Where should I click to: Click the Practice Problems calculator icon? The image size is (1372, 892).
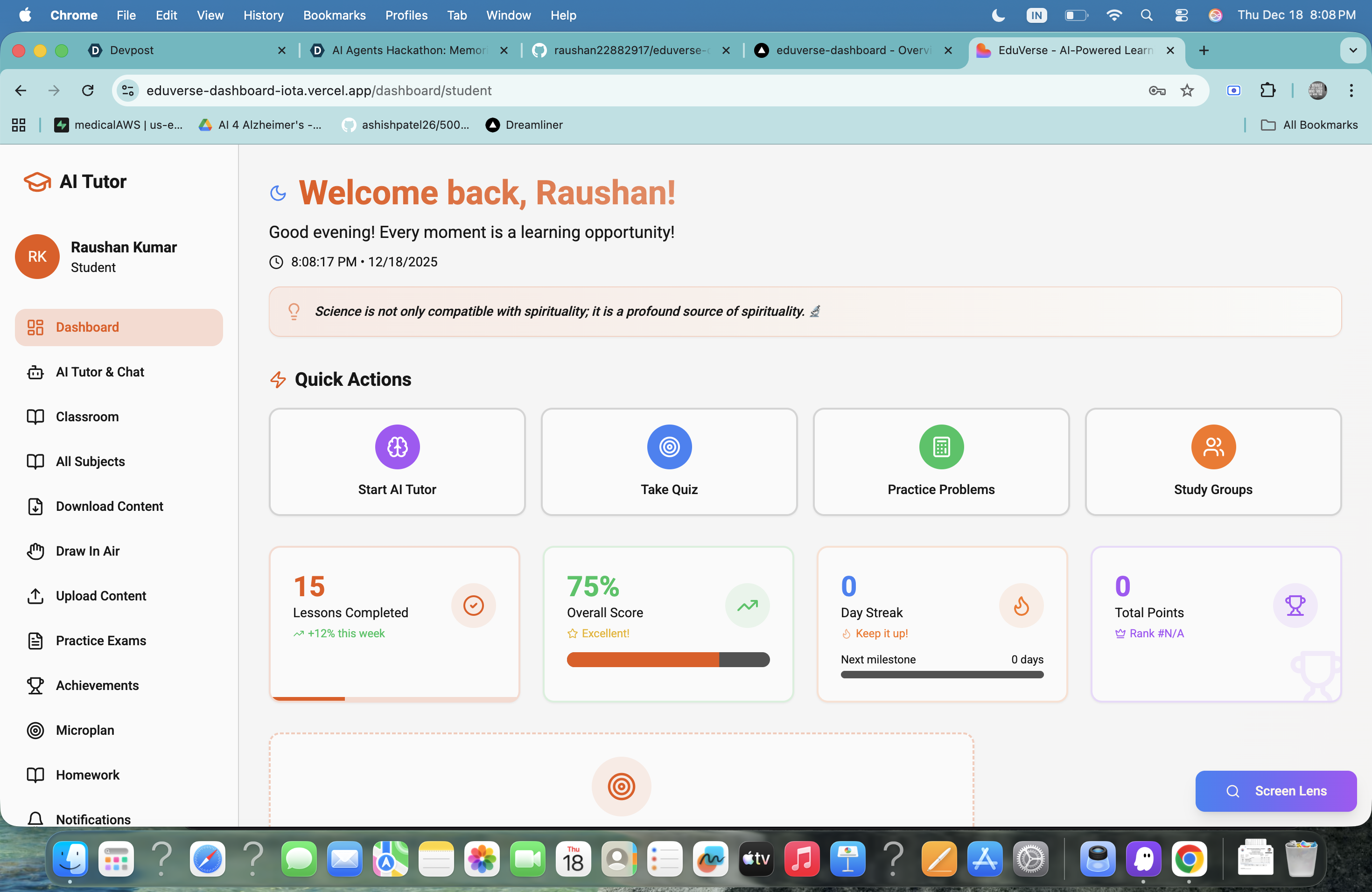click(x=941, y=446)
